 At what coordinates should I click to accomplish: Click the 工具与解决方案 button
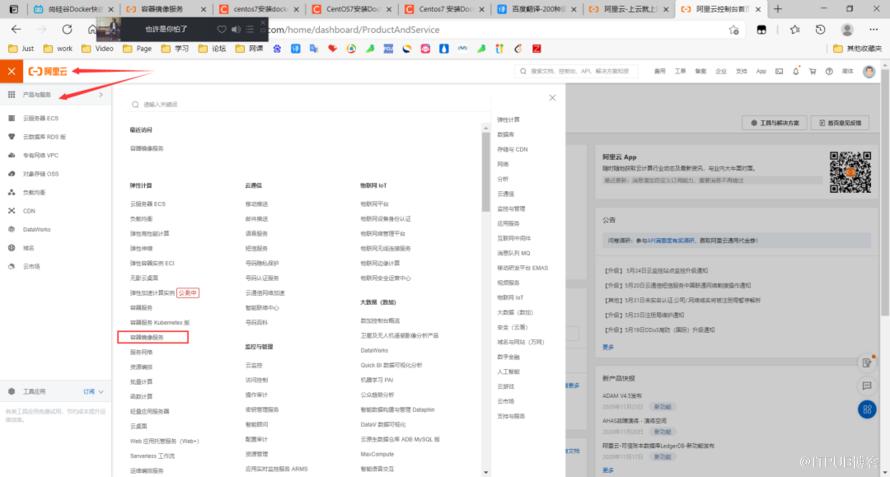coord(774,123)
